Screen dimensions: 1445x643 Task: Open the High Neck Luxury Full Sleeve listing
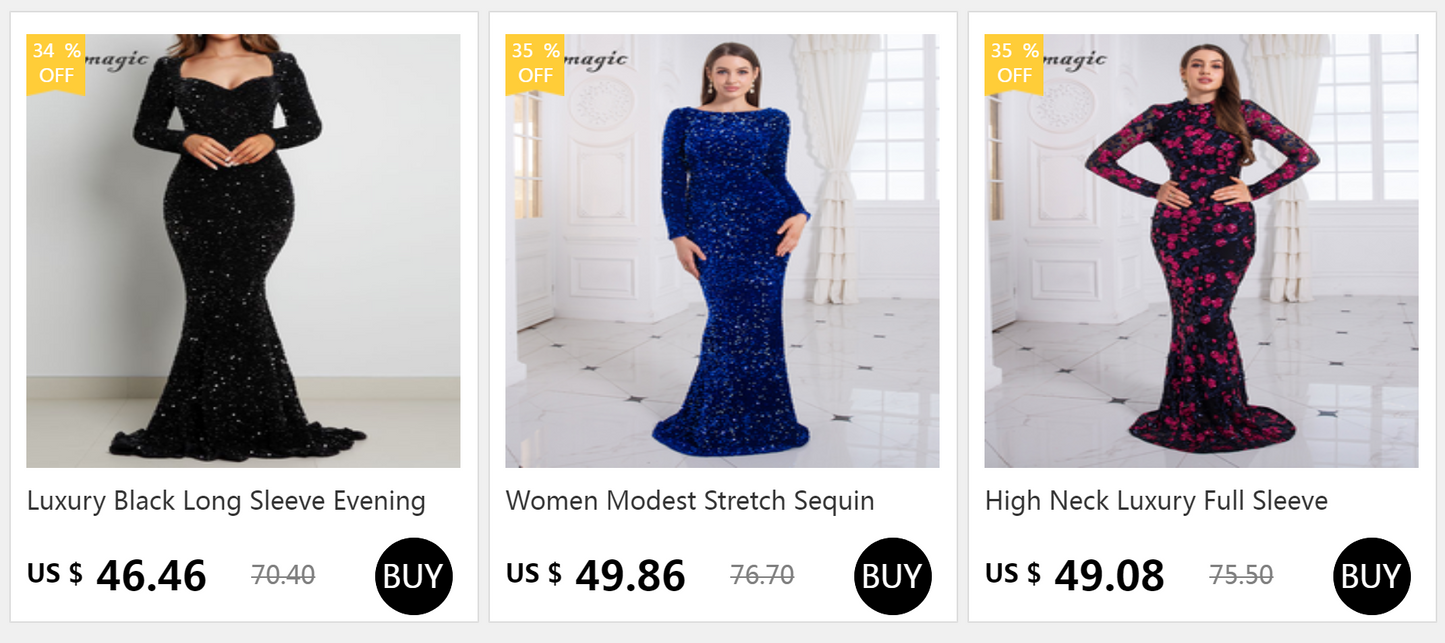click(1156, 501)
